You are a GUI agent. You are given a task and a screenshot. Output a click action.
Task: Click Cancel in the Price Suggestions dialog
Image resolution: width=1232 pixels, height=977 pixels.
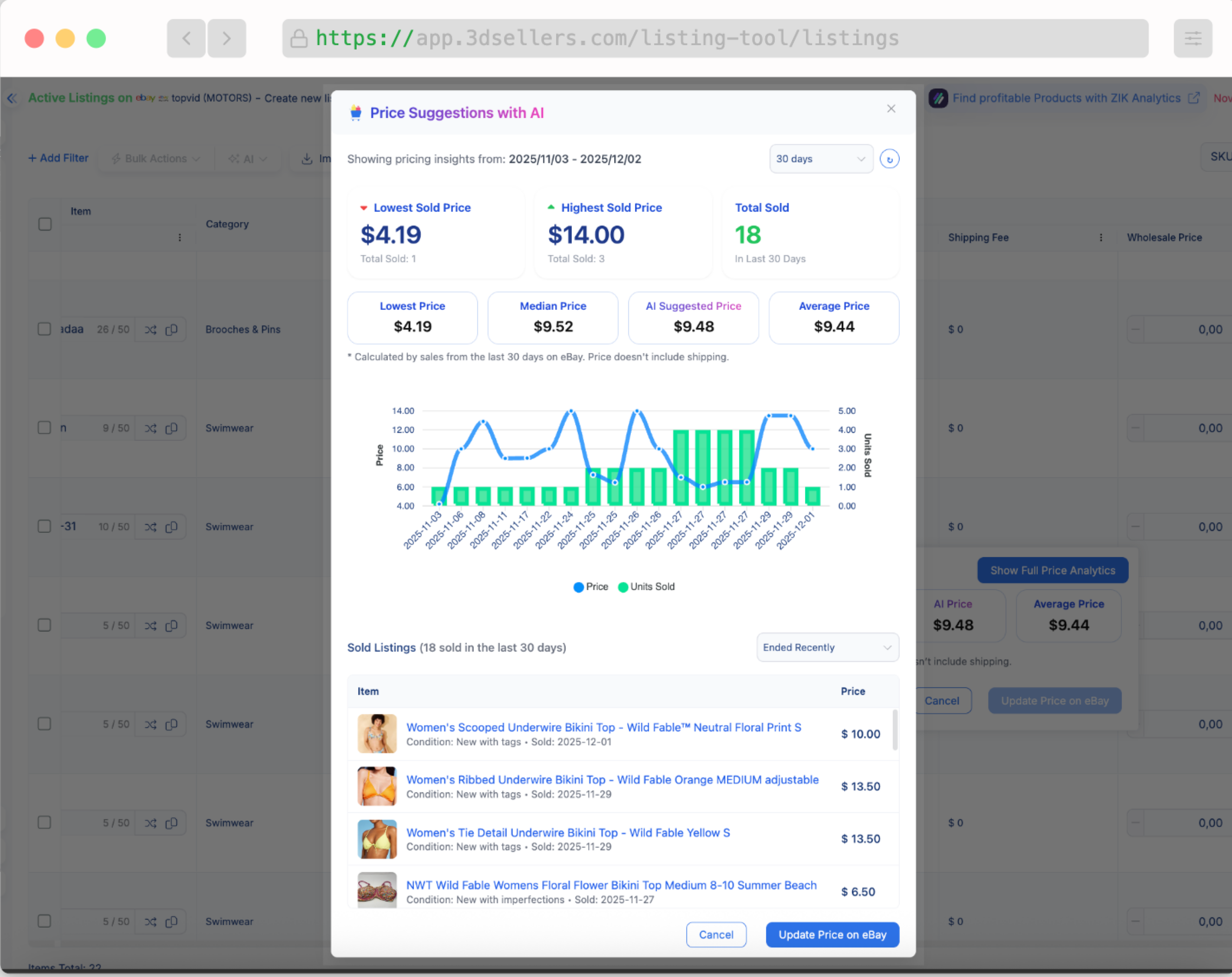(x=716, y=935)
